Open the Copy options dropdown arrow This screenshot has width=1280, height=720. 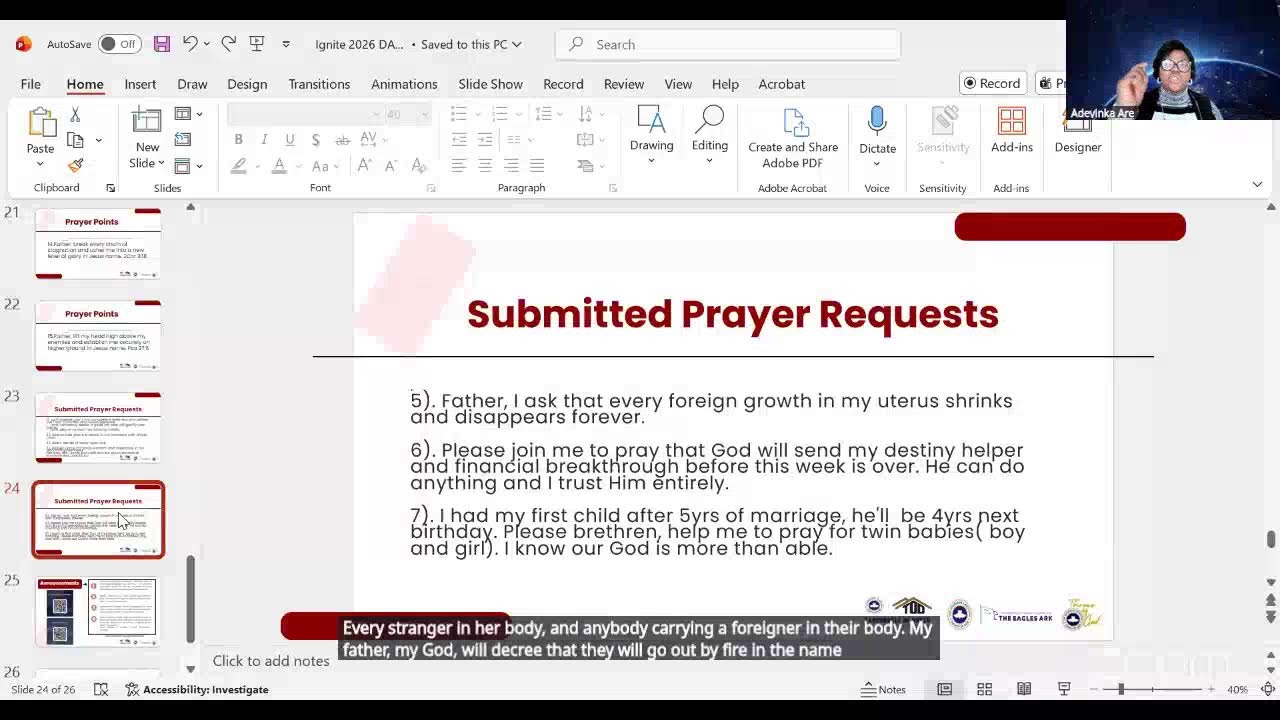tap(98, 140)
